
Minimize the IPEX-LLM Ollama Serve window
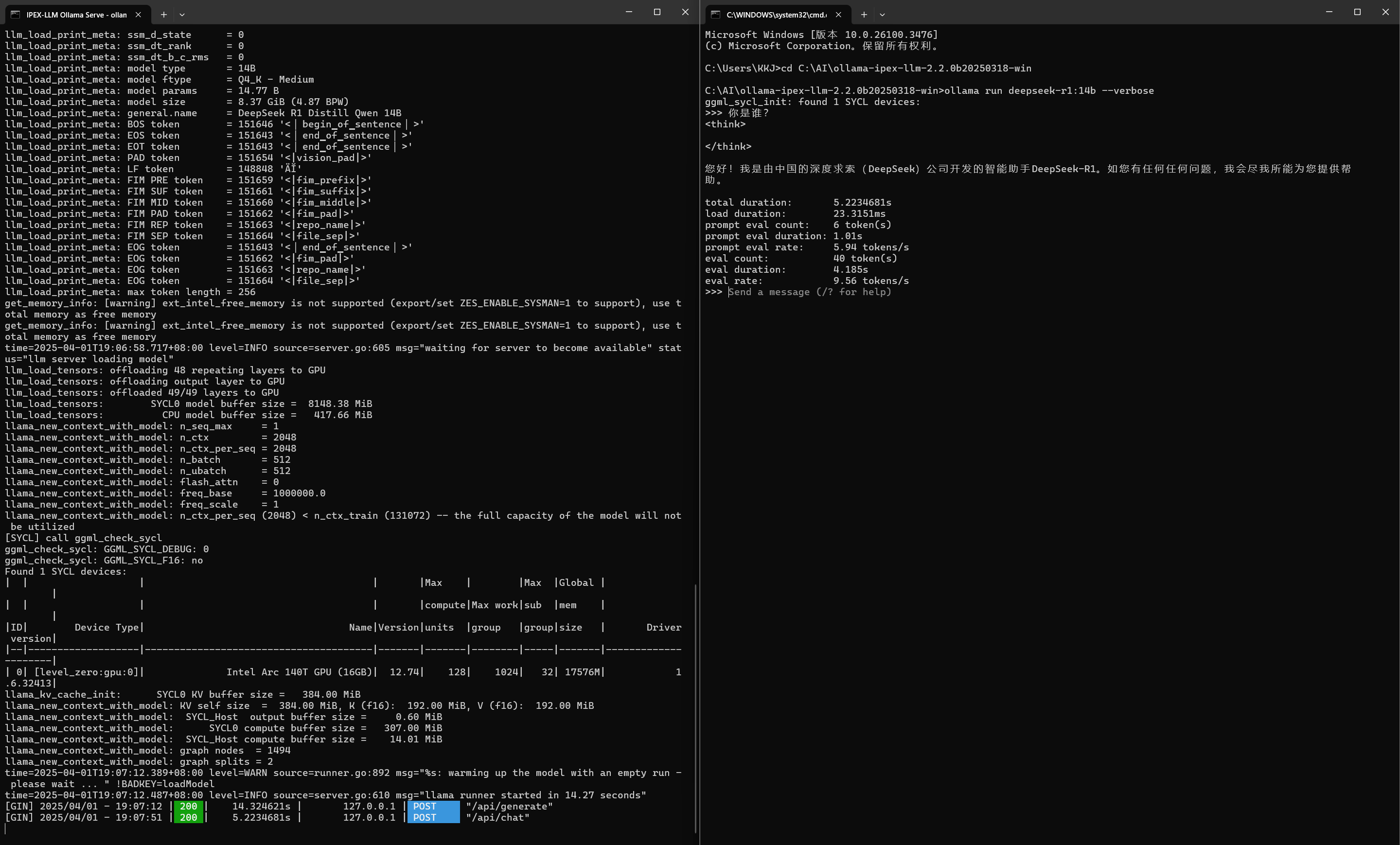(x=628, y=12)
